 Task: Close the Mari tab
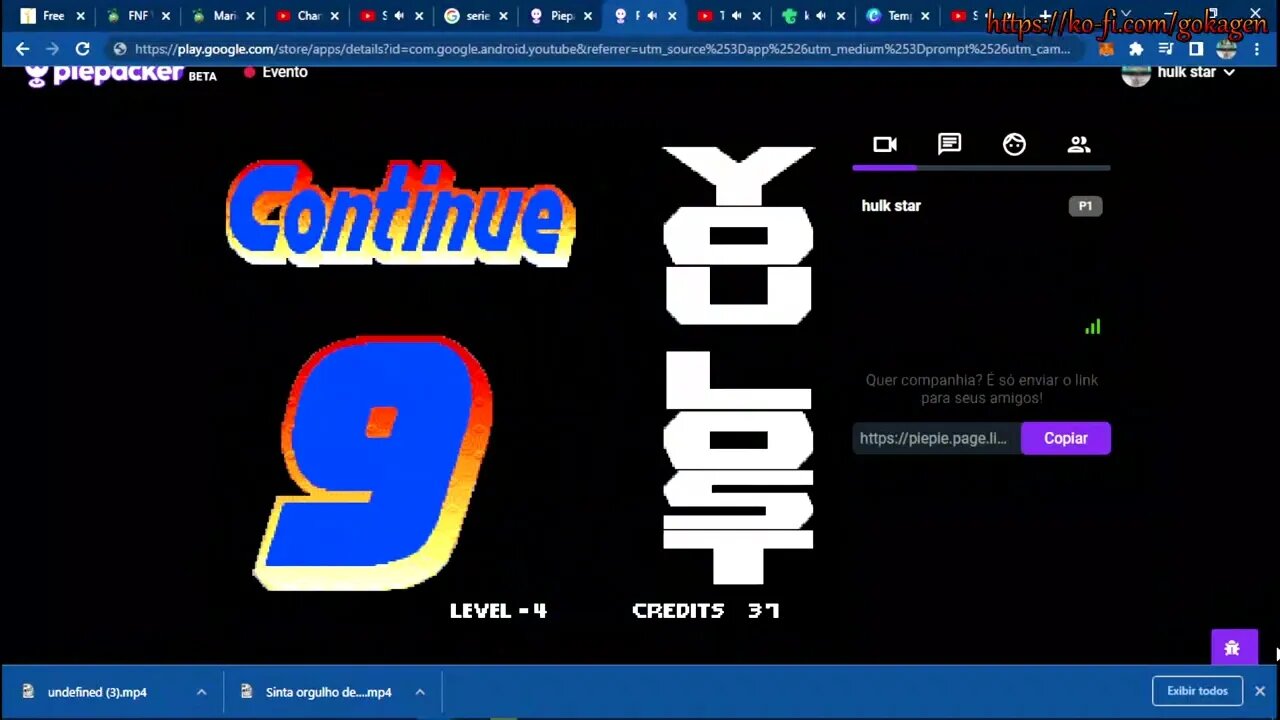[x=250, y=16]
